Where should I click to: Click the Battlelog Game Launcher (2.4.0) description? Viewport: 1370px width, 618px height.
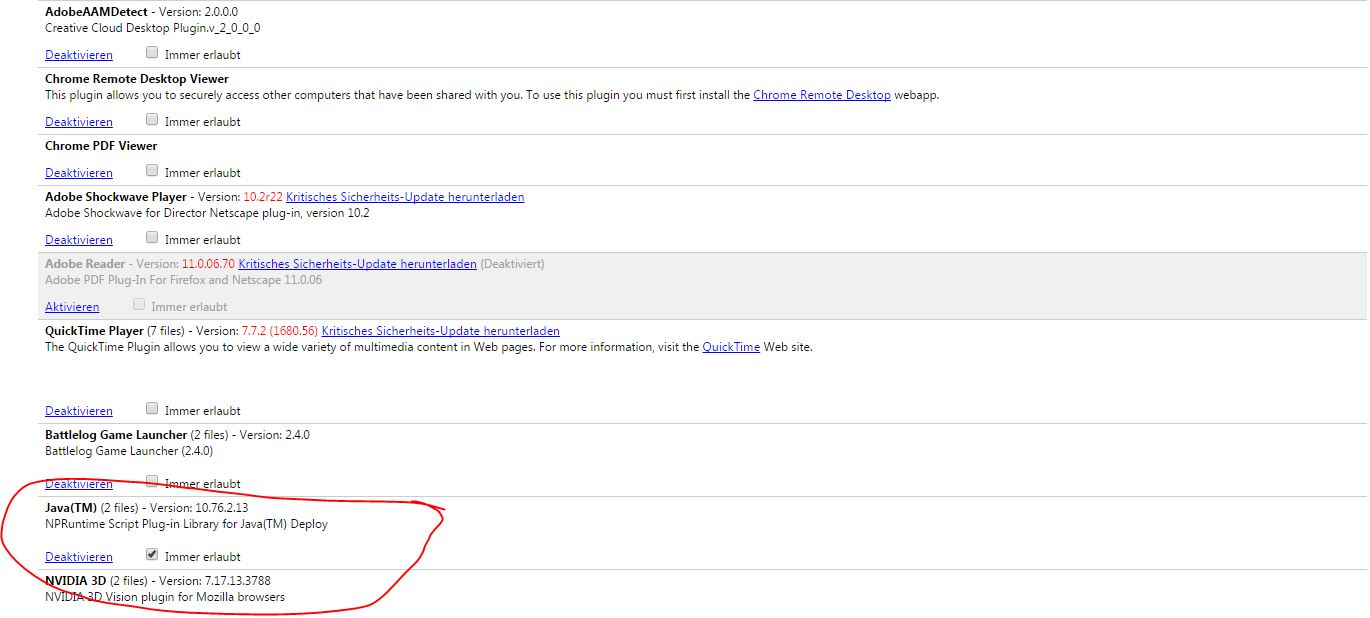pyautogui.click(x=129, y=451)
